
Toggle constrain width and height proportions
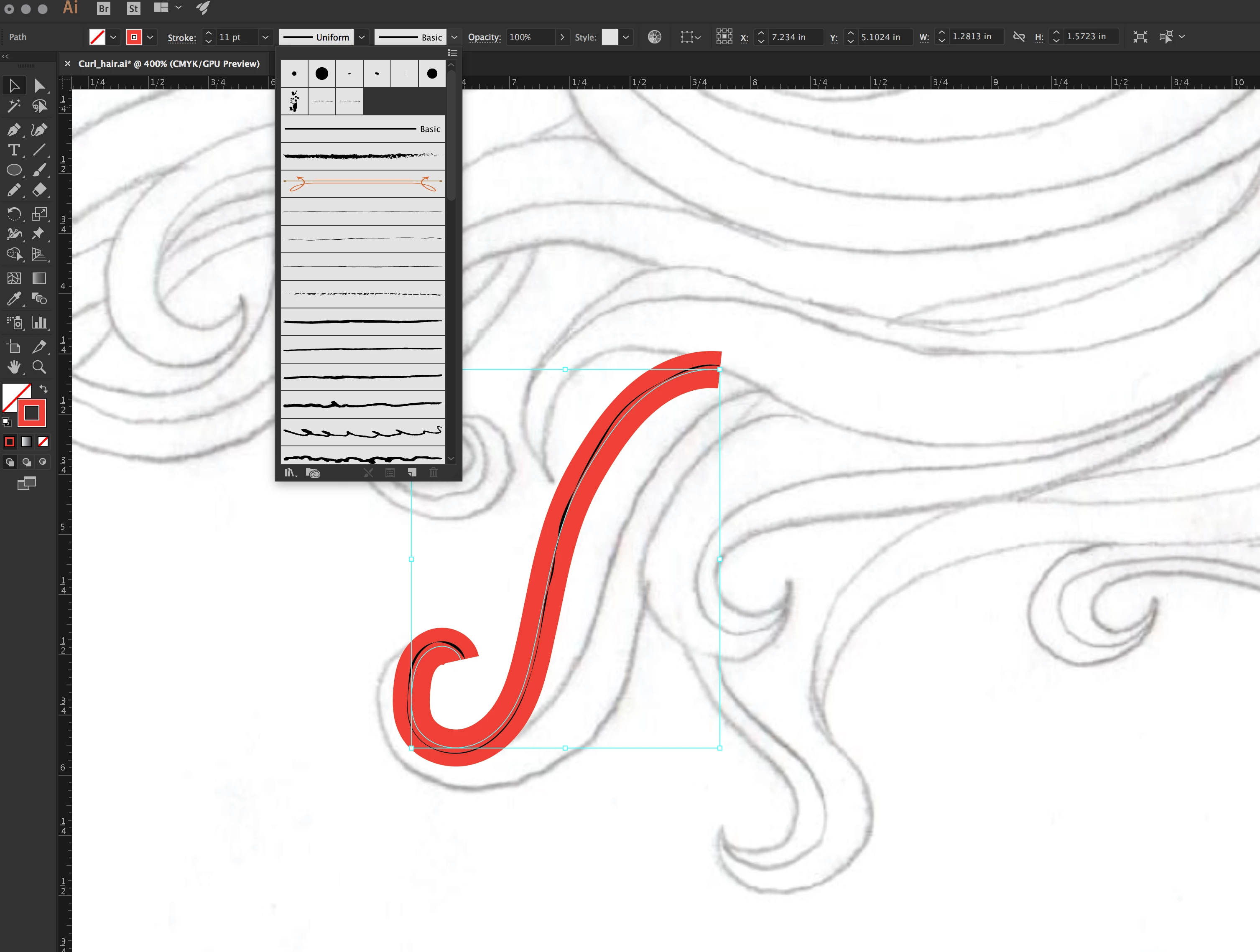click(x=1019, y=37)
